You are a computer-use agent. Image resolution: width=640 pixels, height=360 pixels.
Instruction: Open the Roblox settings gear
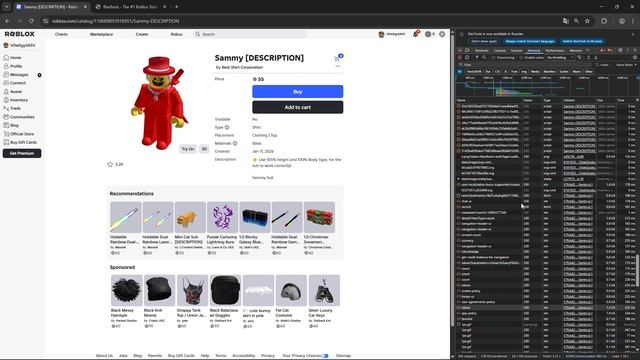442,34
